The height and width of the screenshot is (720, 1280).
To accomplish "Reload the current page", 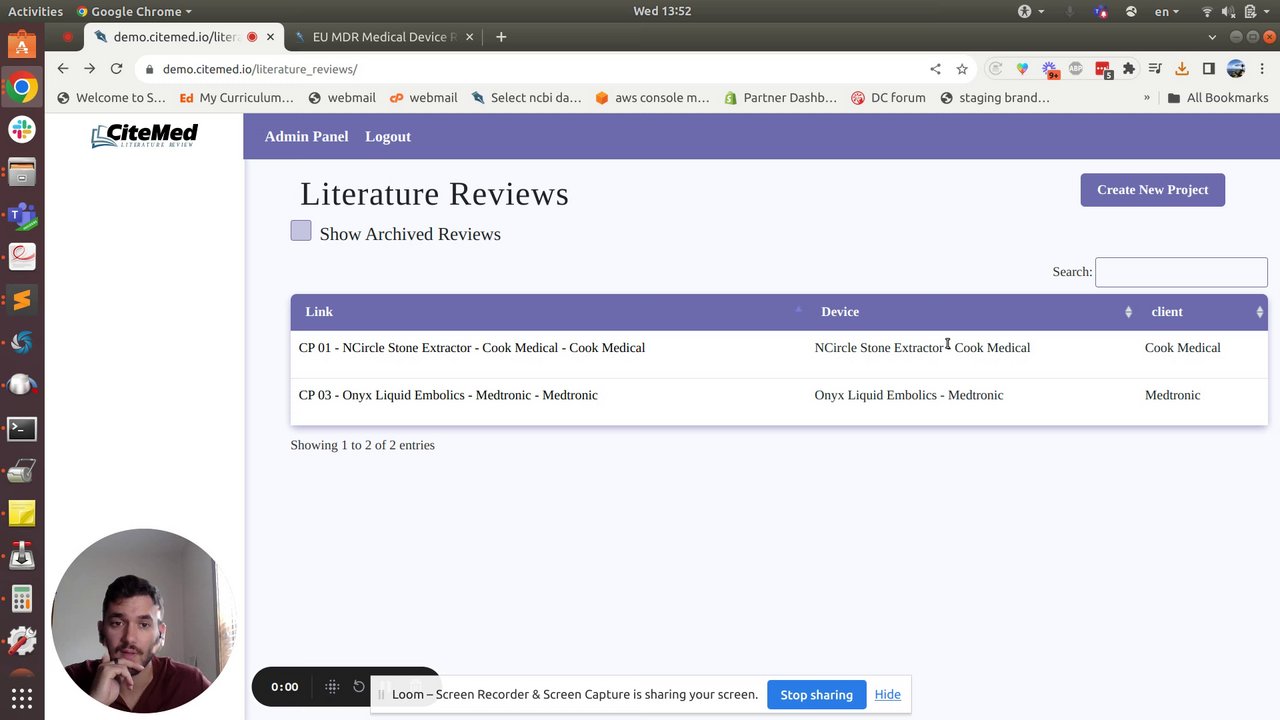I will 116,69.
